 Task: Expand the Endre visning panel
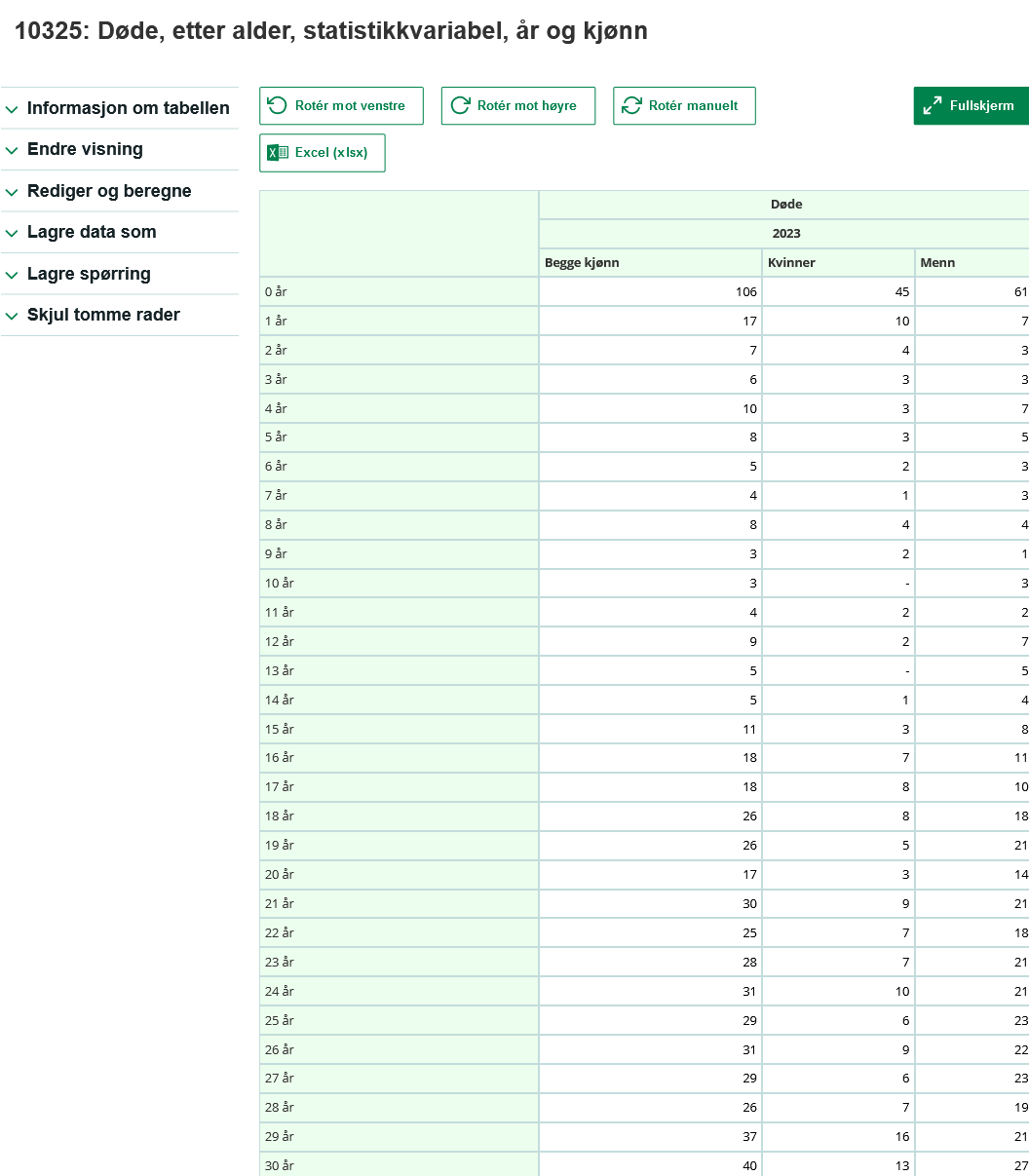119,149
